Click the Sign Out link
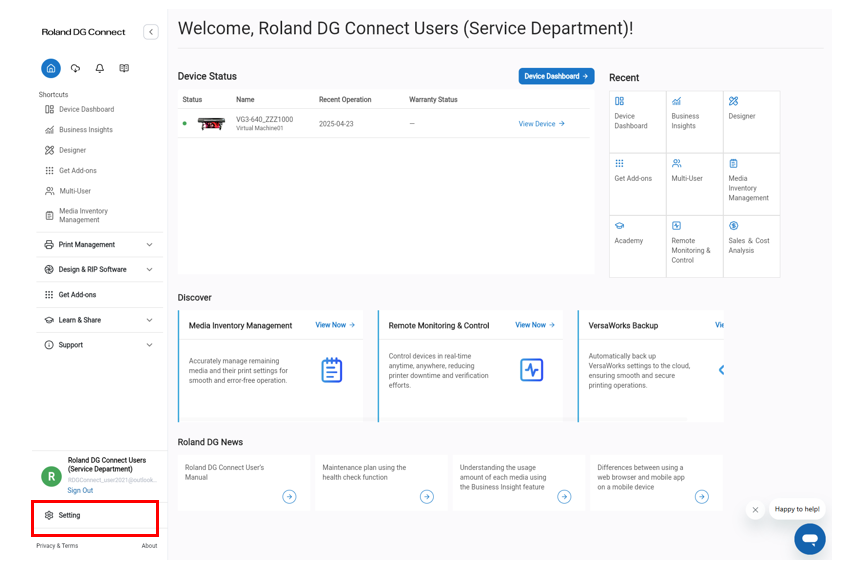The image size is (842, 568). point(80,491)
